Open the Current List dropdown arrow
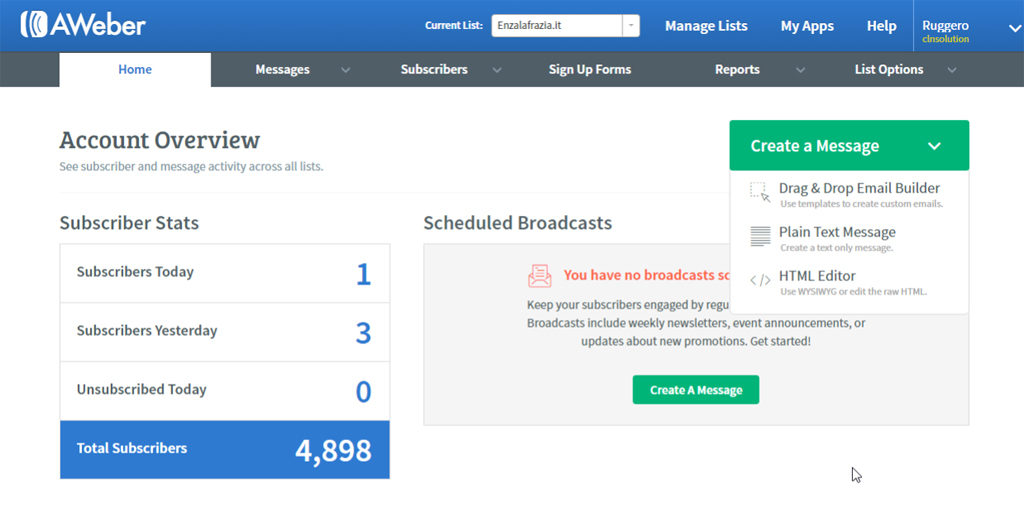 coord(631,26)
